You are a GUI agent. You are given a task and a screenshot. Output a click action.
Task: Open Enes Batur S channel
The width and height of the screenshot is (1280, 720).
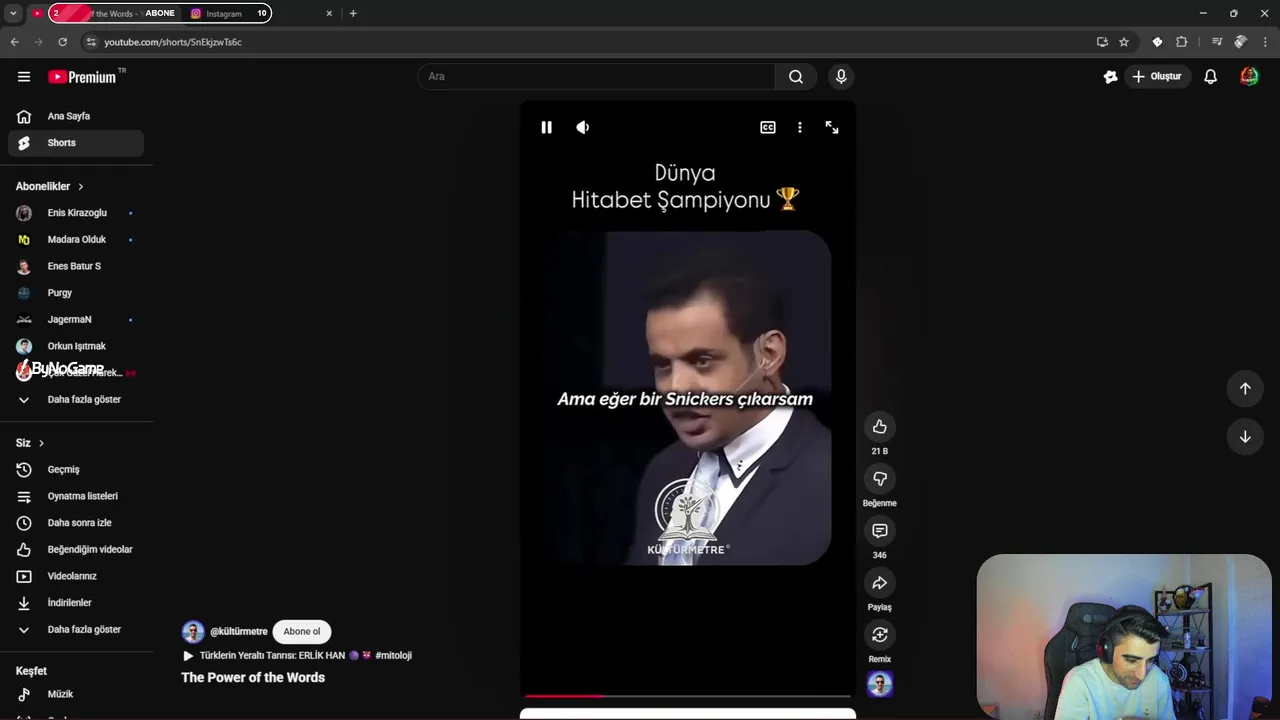(76, 266)
